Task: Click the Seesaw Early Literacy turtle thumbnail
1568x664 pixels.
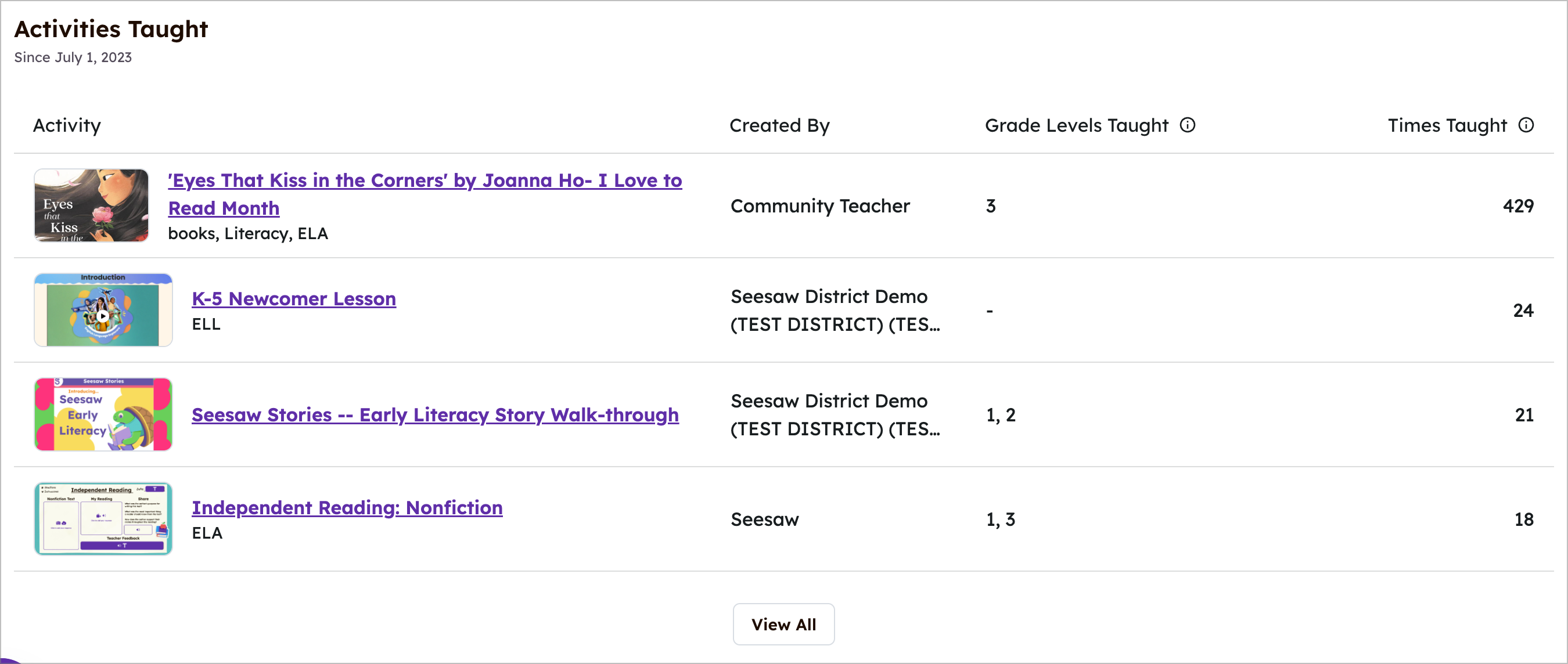Action: tap(103, 414)
